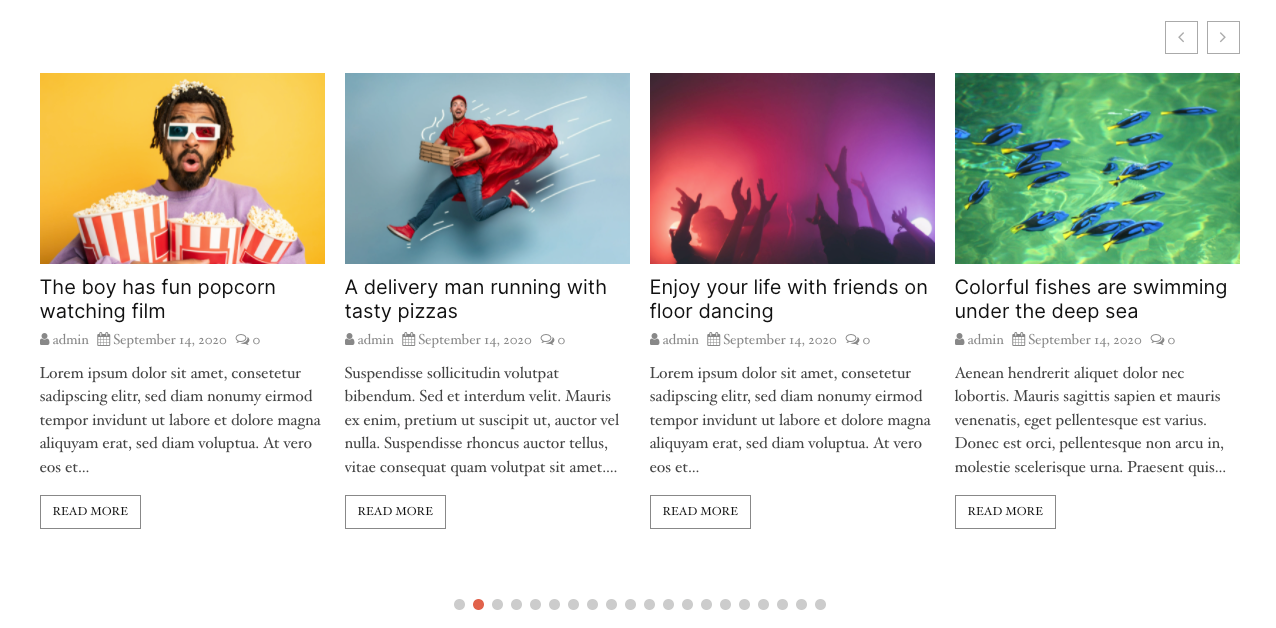Click Read More under pizza delivery post

pos(395,512)
